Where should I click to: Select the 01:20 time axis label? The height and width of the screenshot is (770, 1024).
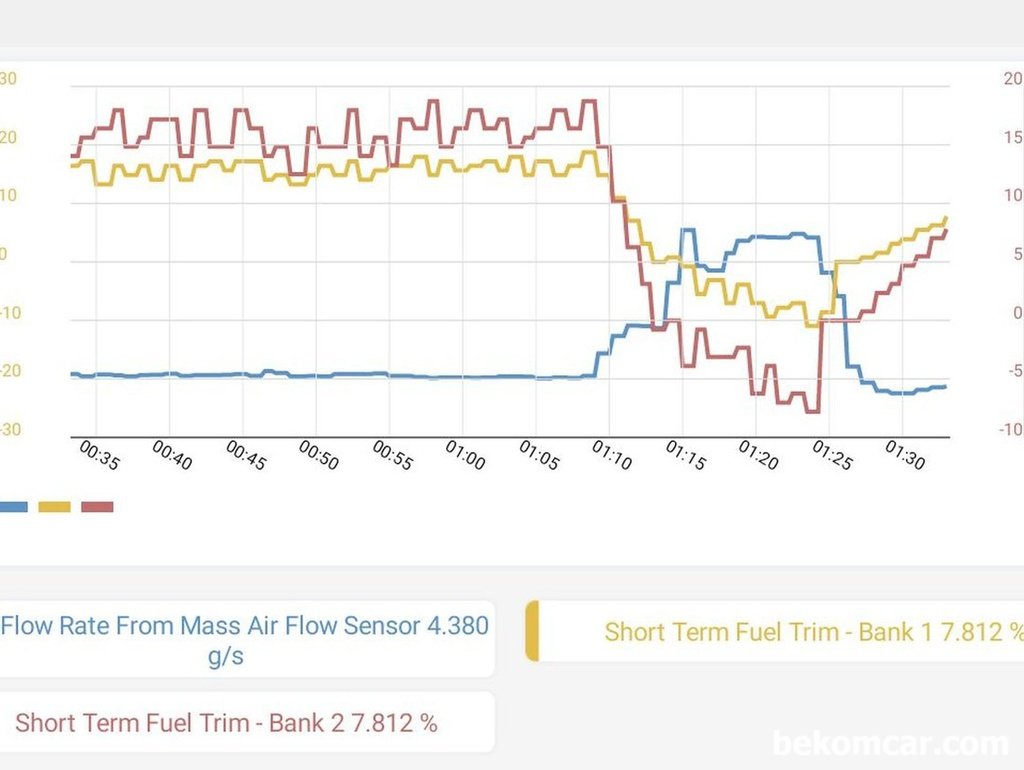758,457
